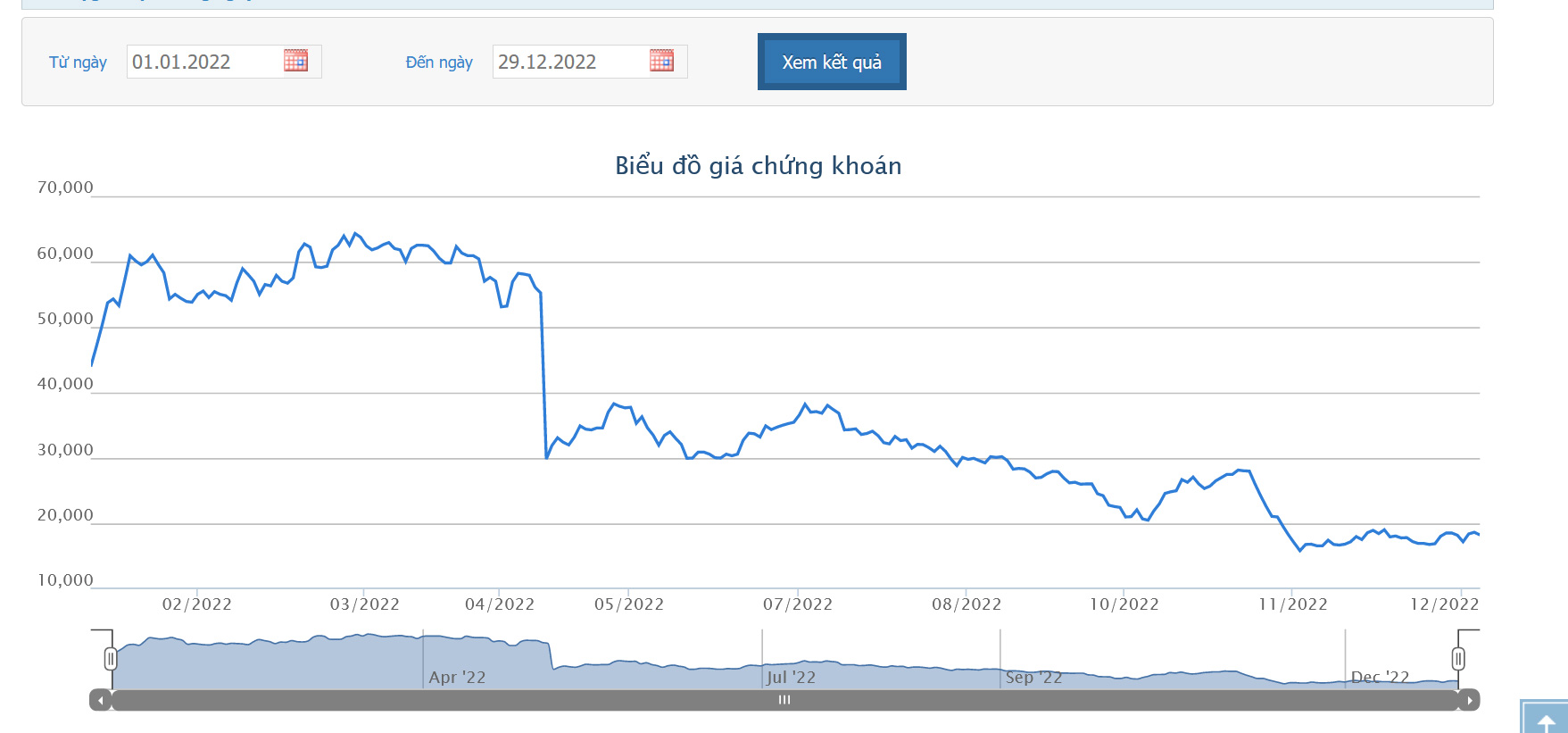Click the scrollbar grip in the navigator
Image resolution: width=1568 pixels, height=733 pixels.
[x=784, y=700]
